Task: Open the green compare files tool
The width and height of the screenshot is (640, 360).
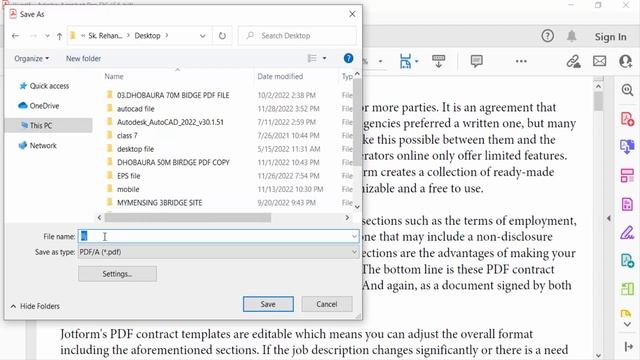Action: [x=627, y=289]
